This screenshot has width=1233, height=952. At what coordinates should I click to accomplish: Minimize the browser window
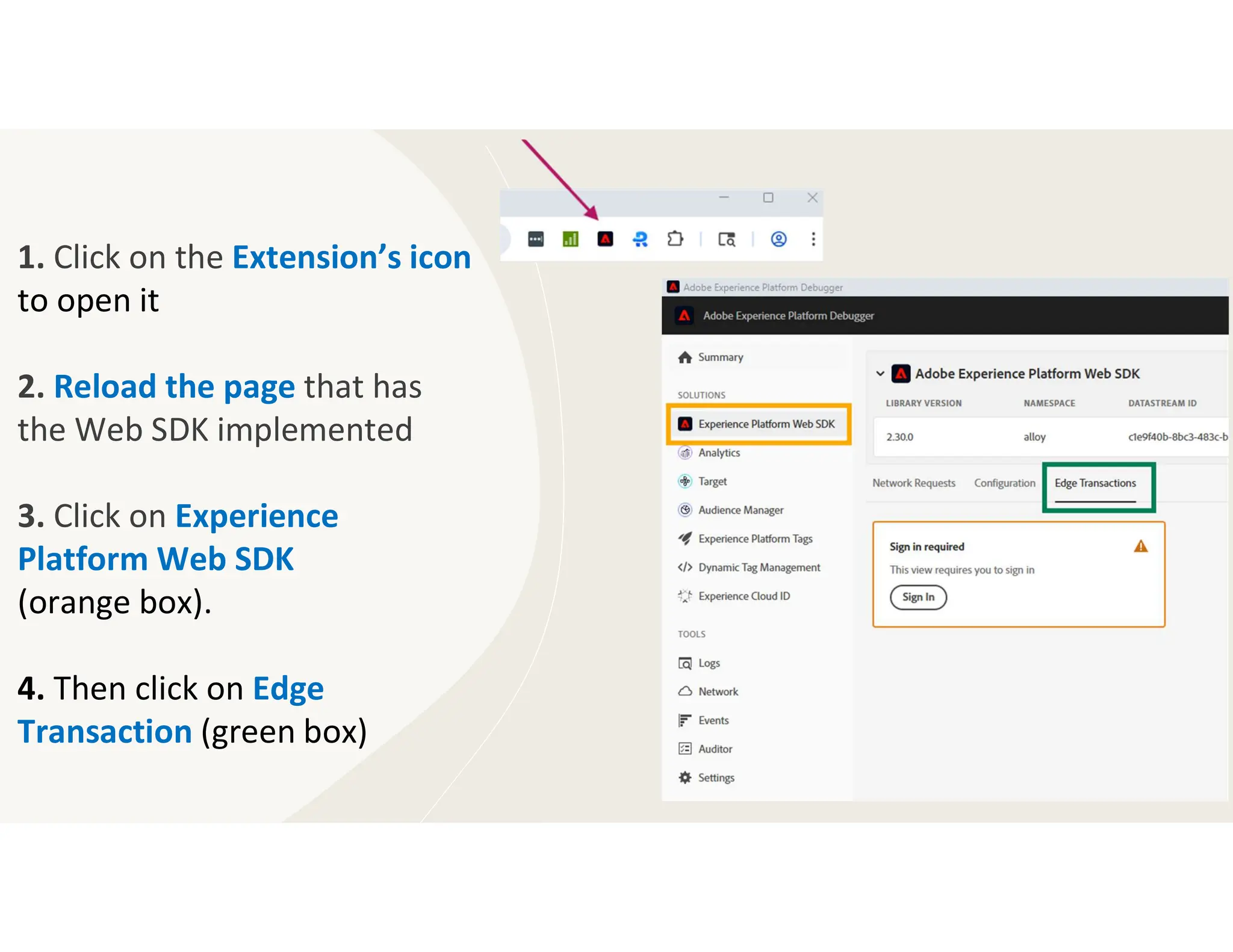tap(724, 197)
